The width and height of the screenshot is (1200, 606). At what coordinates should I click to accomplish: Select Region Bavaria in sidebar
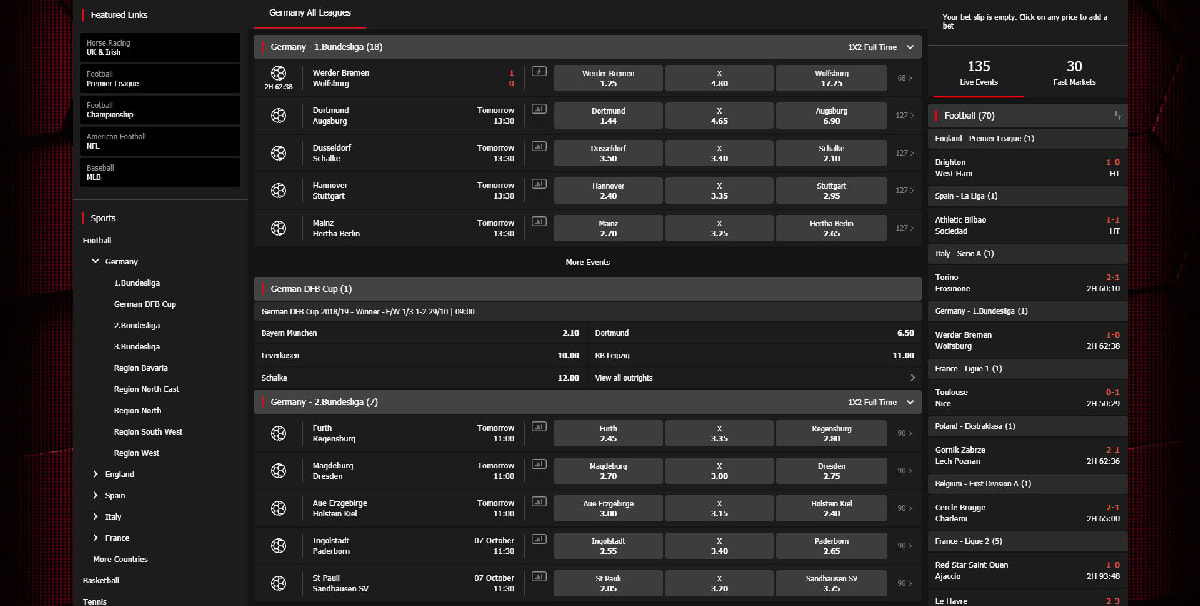point(141,368)
